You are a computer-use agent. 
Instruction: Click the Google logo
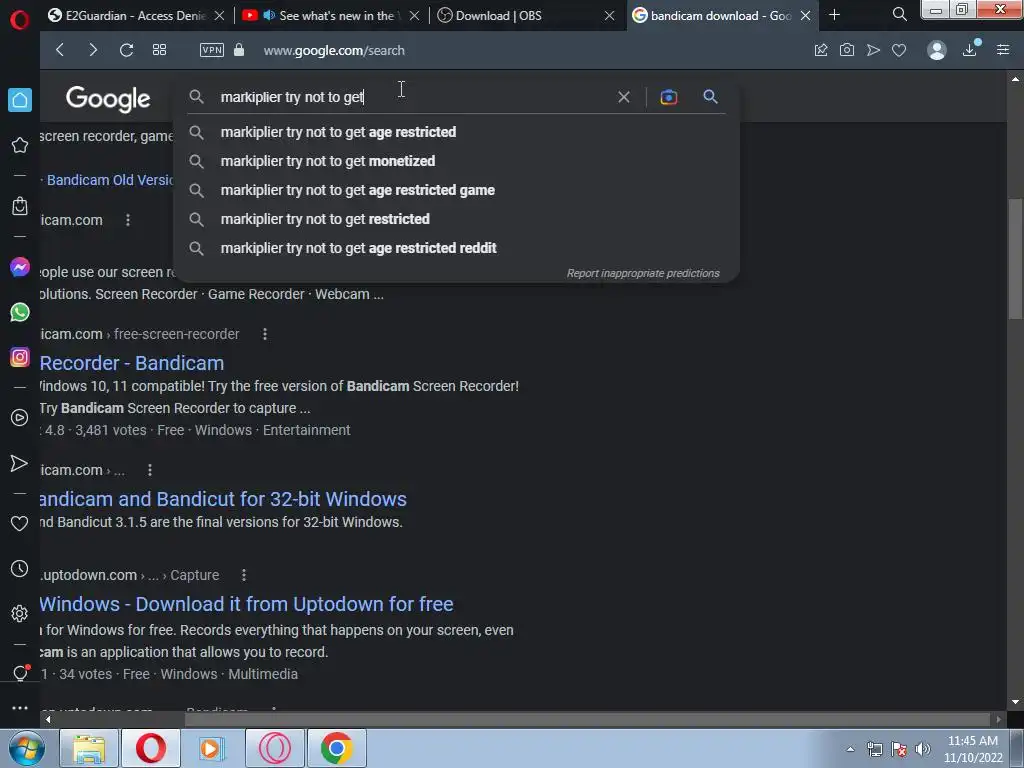pyautogui.click(x=108, y=99)
